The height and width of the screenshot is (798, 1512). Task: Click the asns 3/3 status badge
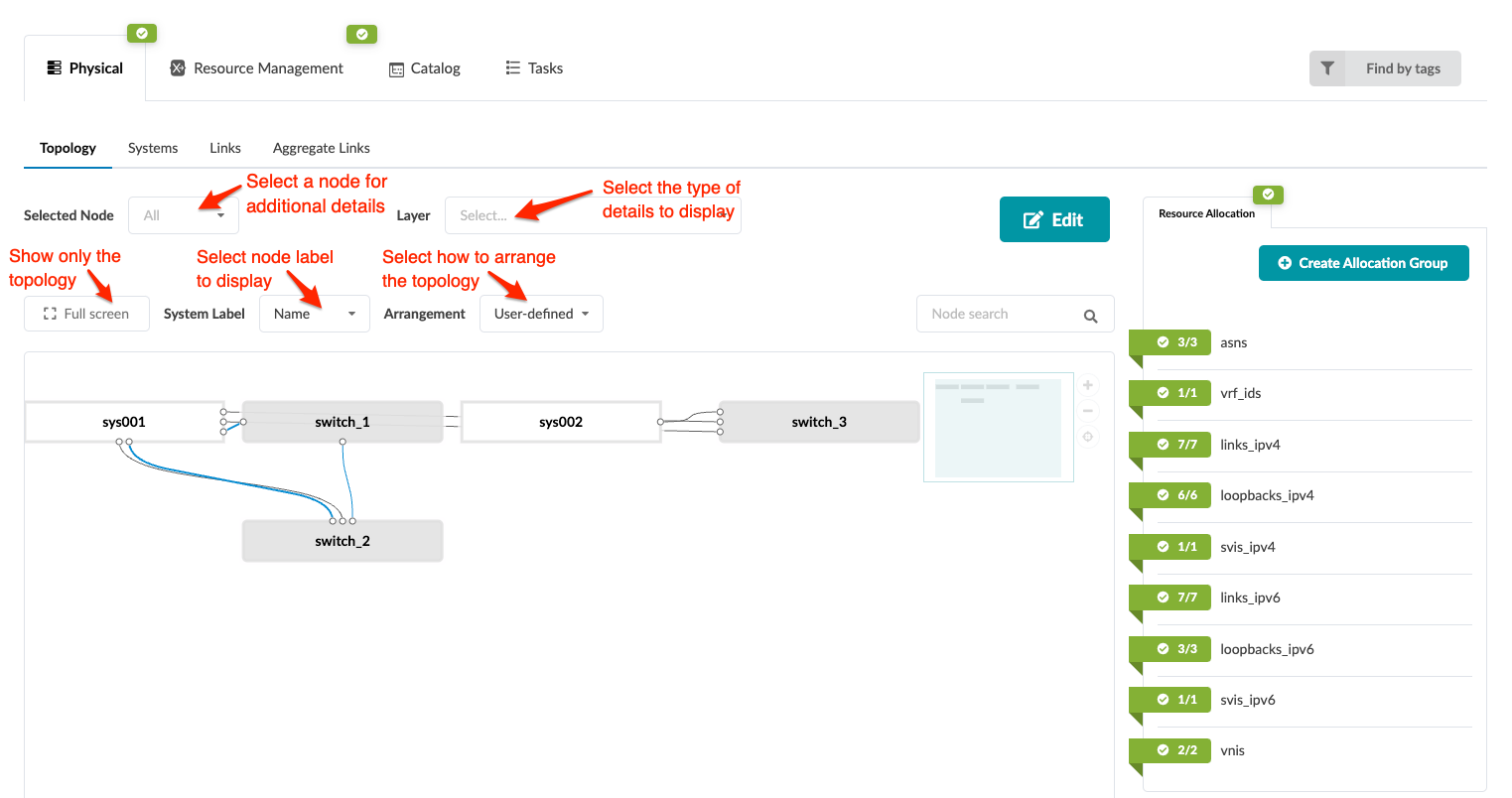tap(1177, 342)
